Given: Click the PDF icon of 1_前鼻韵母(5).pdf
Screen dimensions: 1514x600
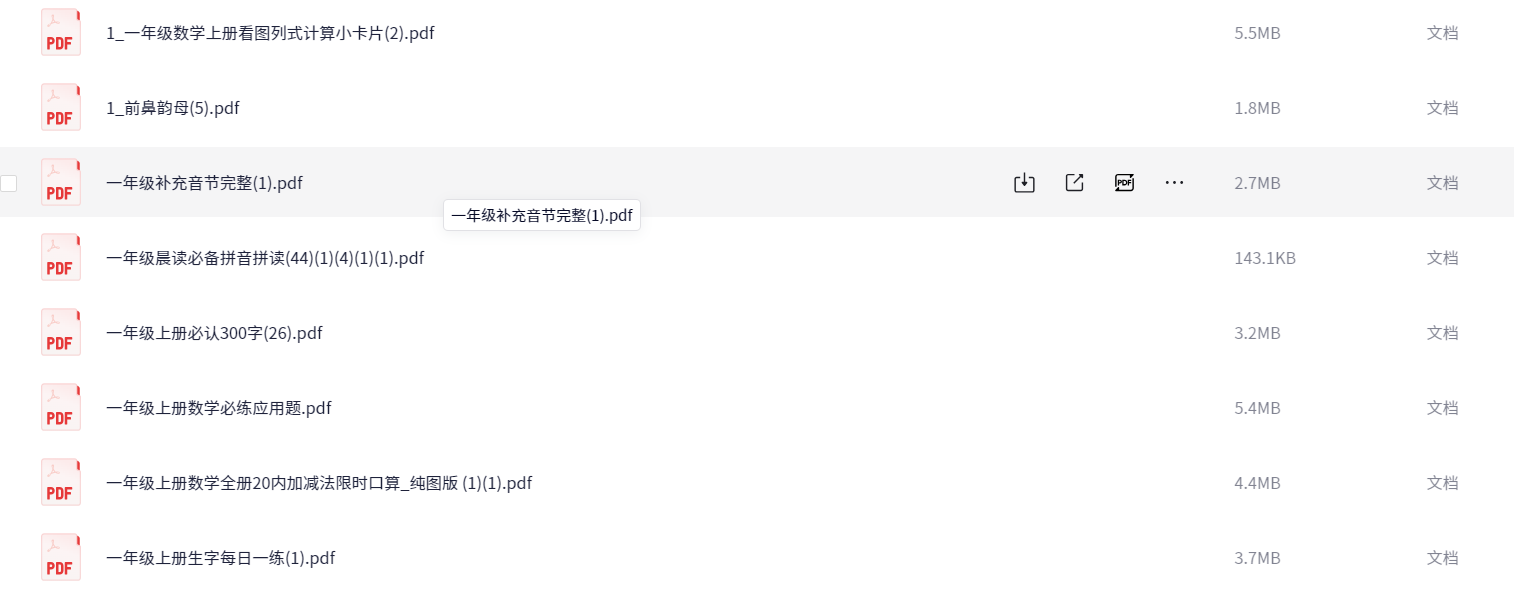Looking at the screenshot, I should click(60, 108).
